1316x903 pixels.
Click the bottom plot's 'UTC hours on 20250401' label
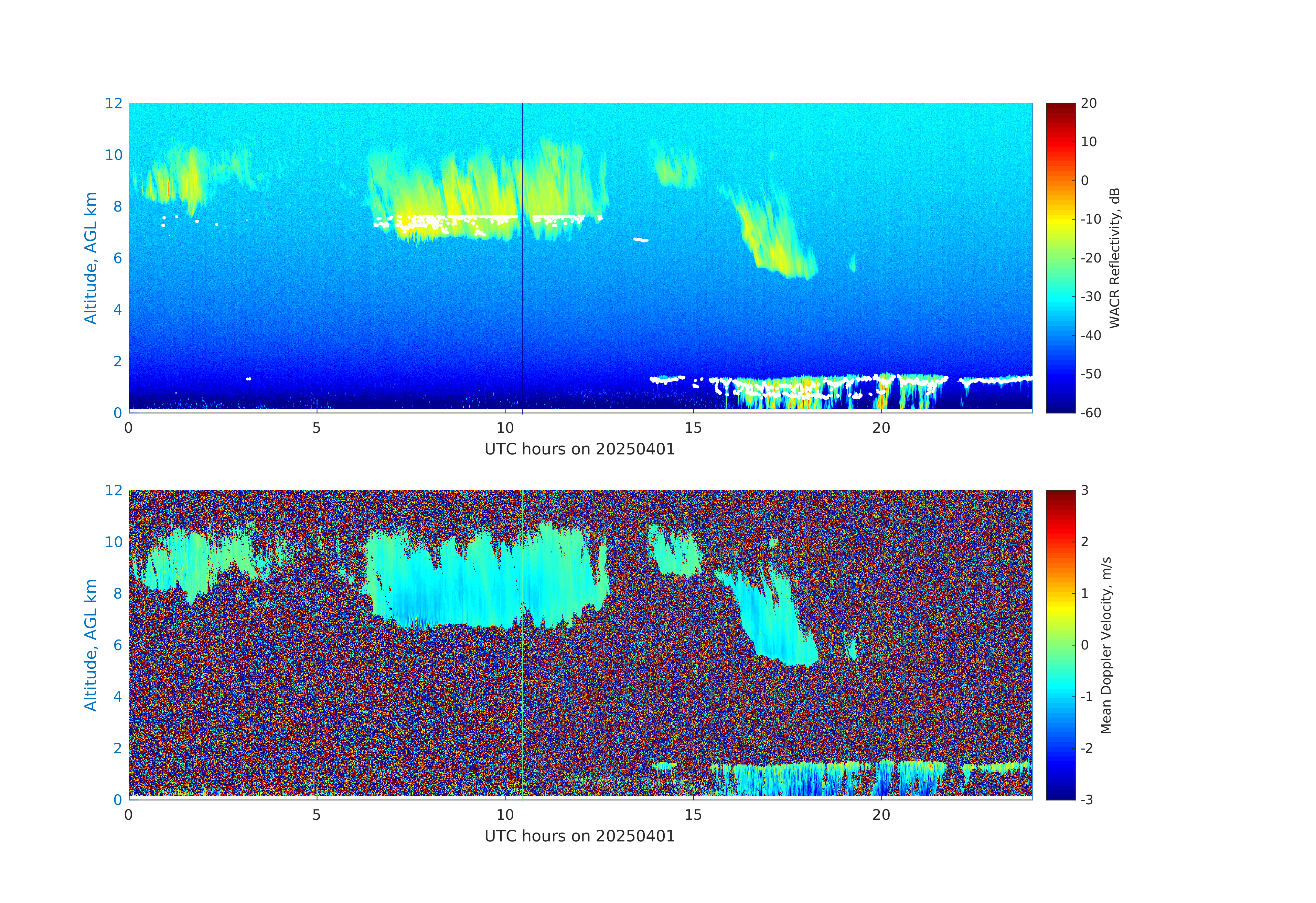[579, 836]
